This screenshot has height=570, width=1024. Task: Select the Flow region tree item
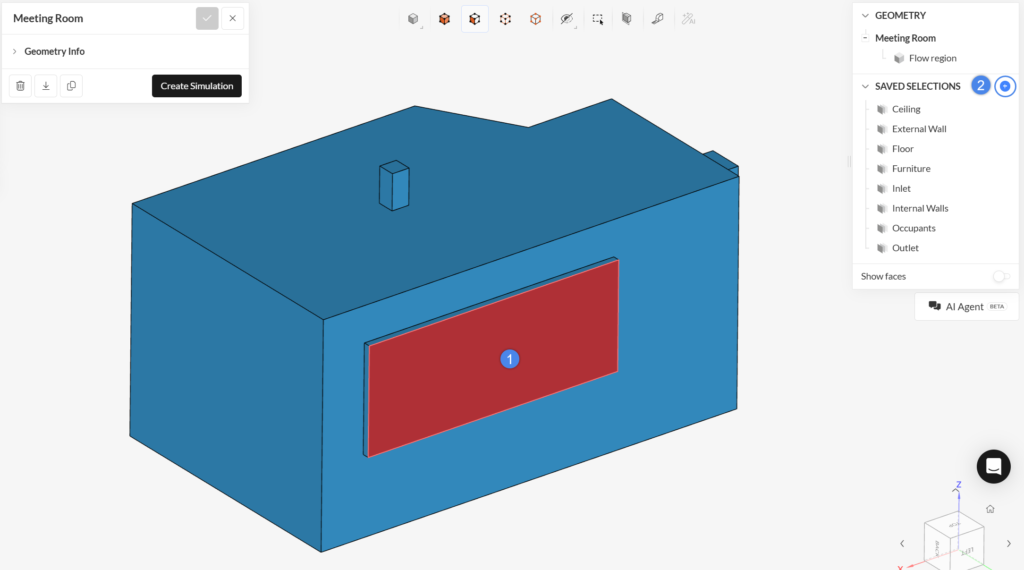(x=932, y=58)
